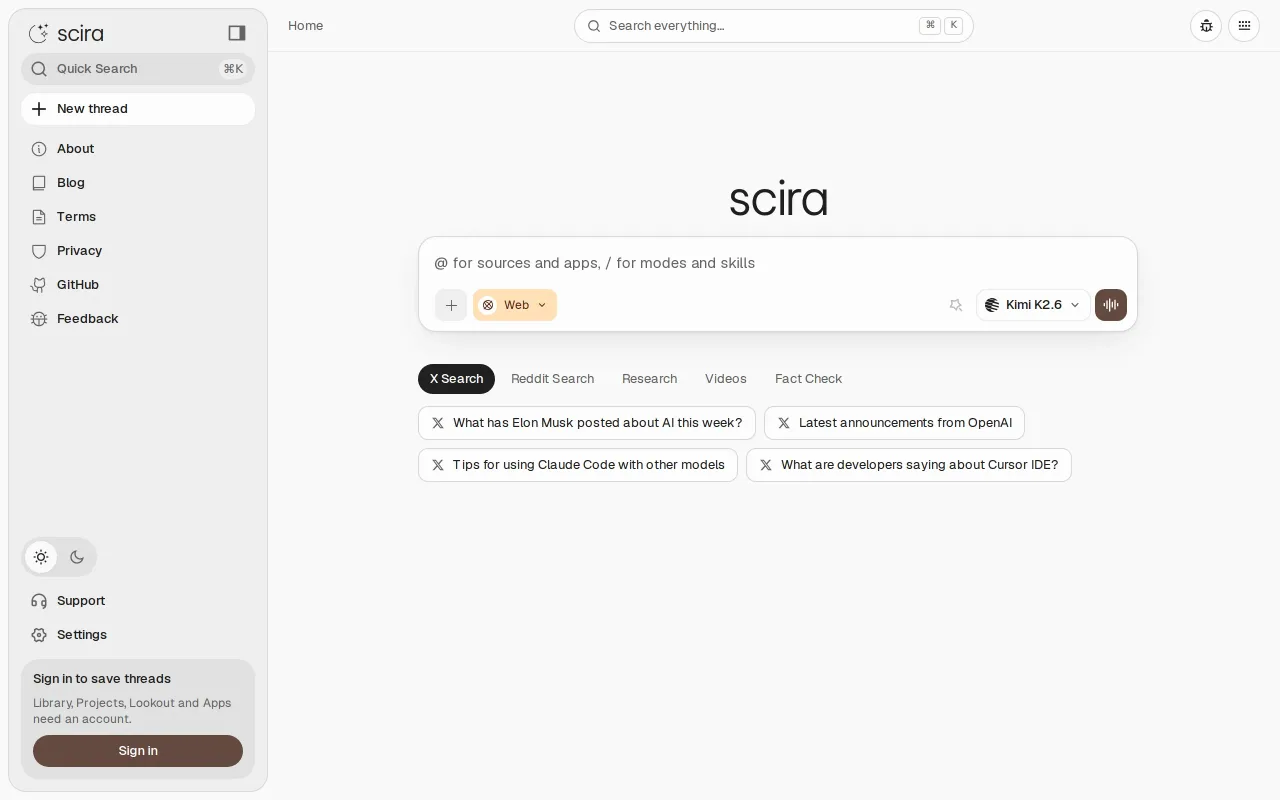
Task: Open the Feedback link
Action: coord(138,319)
